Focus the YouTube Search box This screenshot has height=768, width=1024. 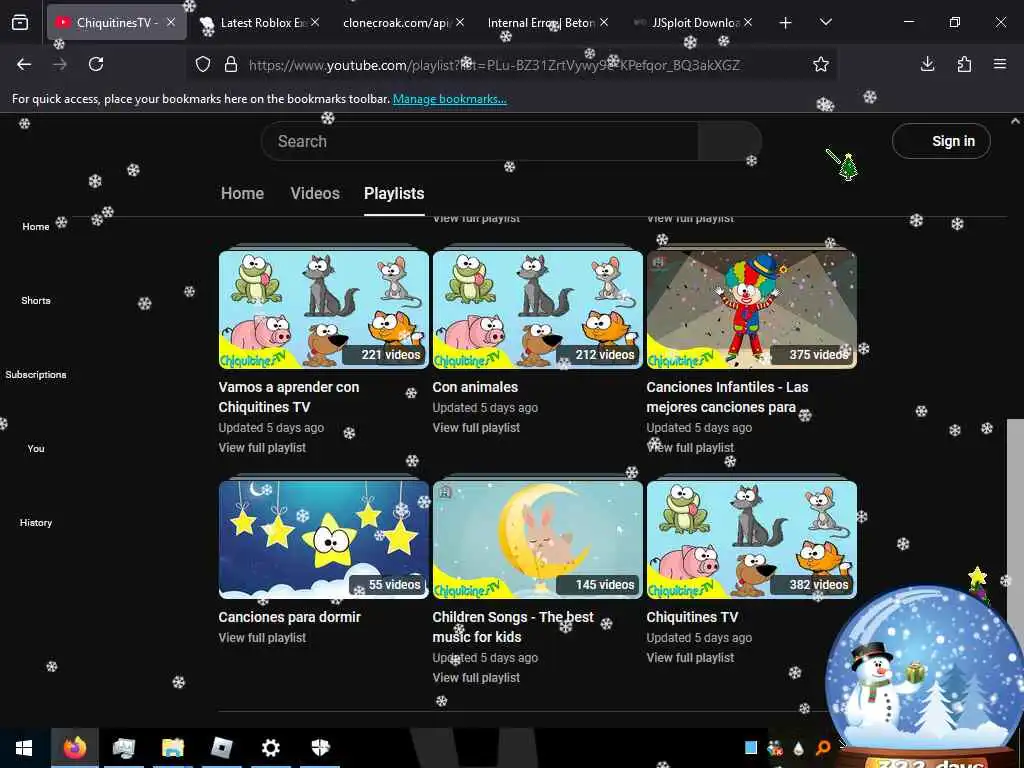pyautogui.click(x=480, y=141)
